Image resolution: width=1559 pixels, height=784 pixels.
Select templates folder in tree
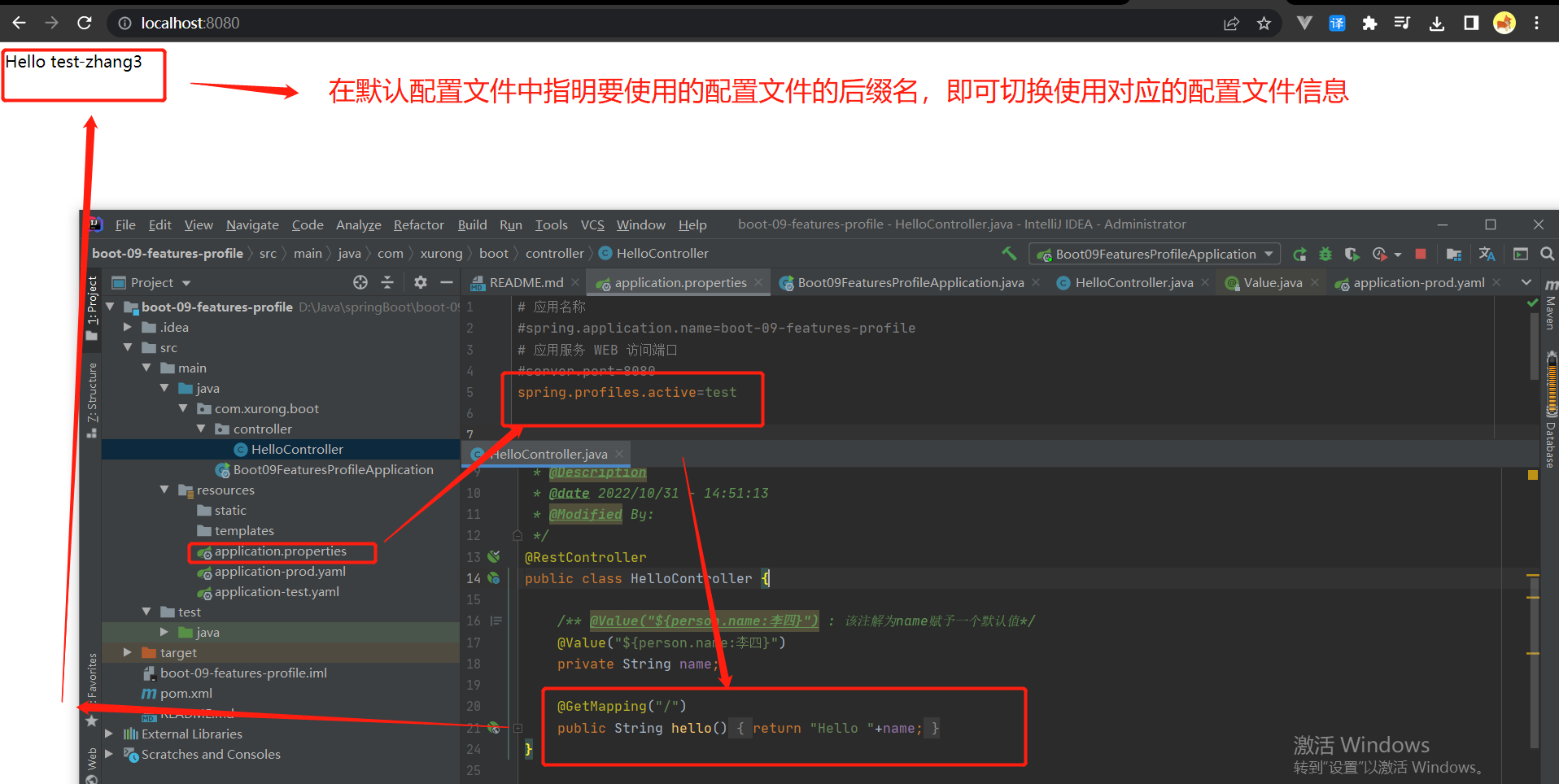coord(244,530)
